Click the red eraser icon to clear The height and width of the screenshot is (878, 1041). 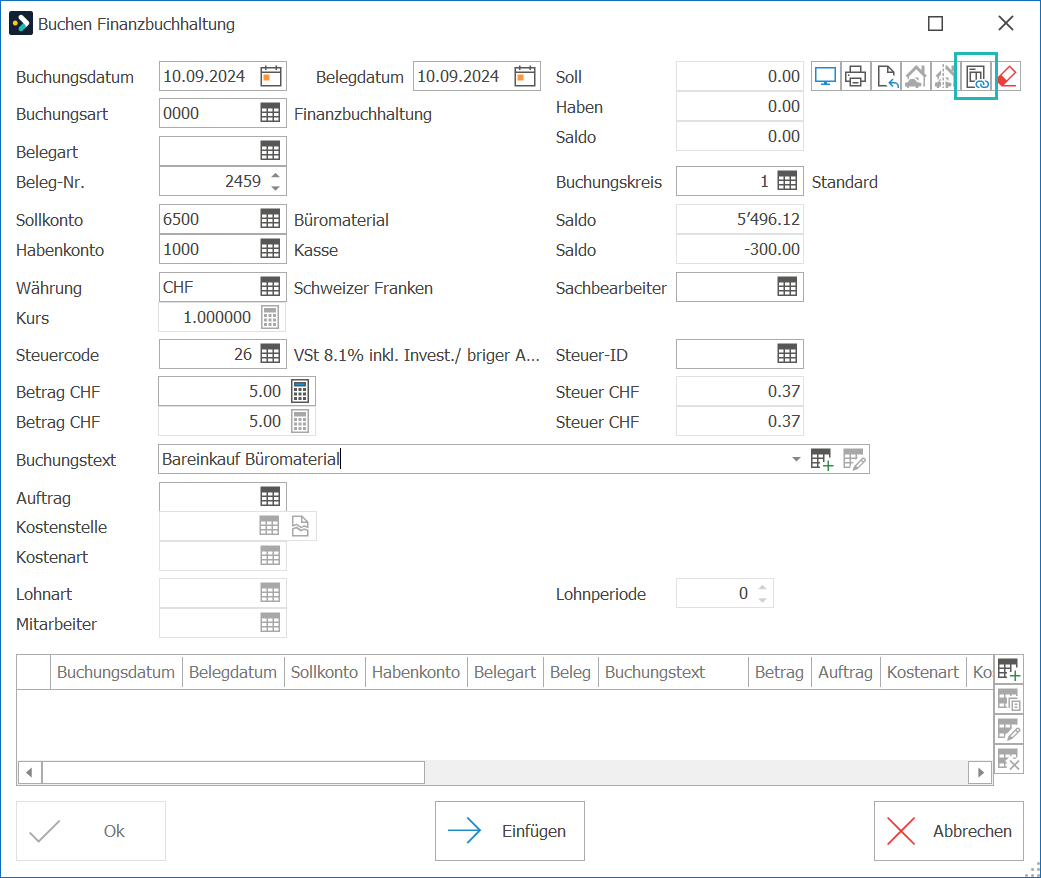click(x=1007, y=76)
